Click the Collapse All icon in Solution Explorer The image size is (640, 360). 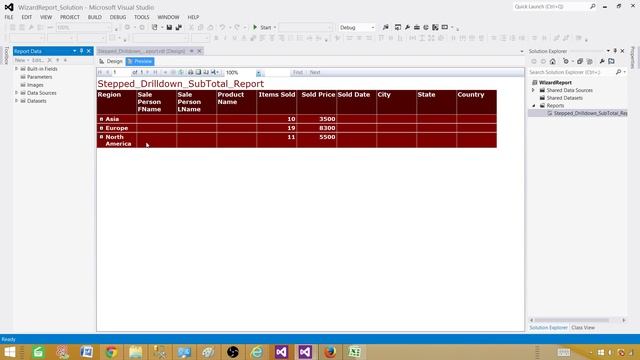pos(580,61)
